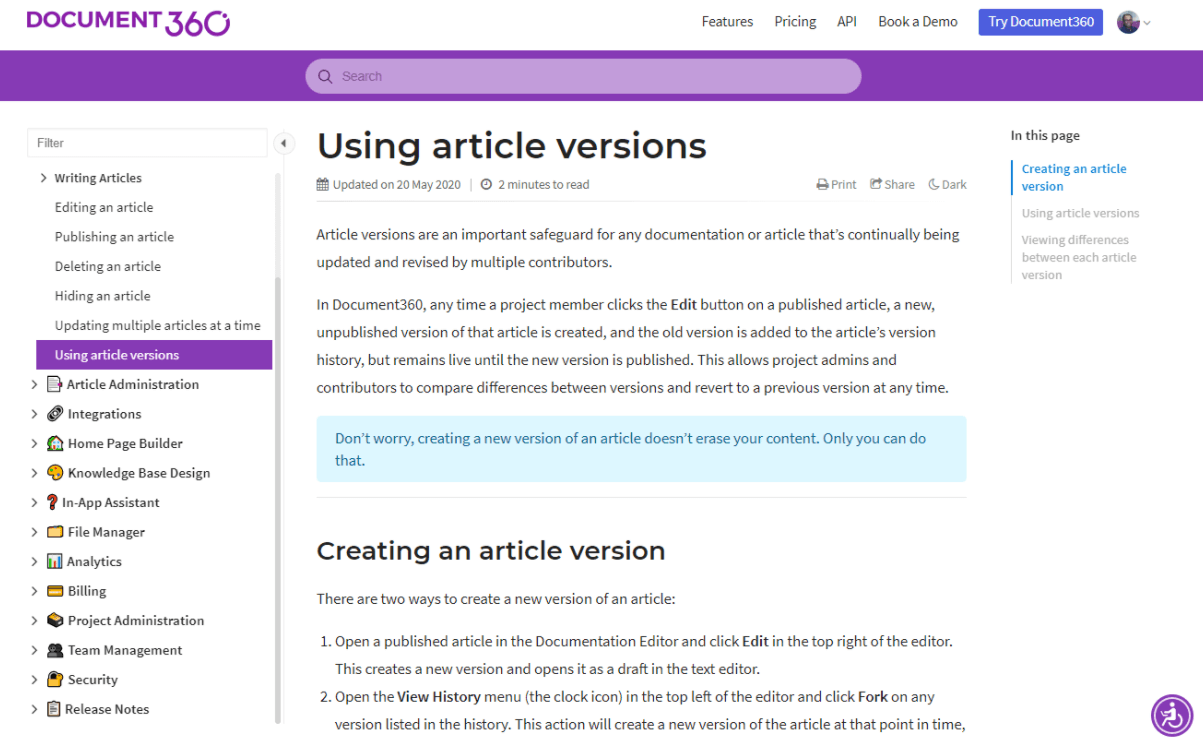Click the Share icon
Image resolution: width=1203 pixels, height=742 pixels.
pos(876,184)
